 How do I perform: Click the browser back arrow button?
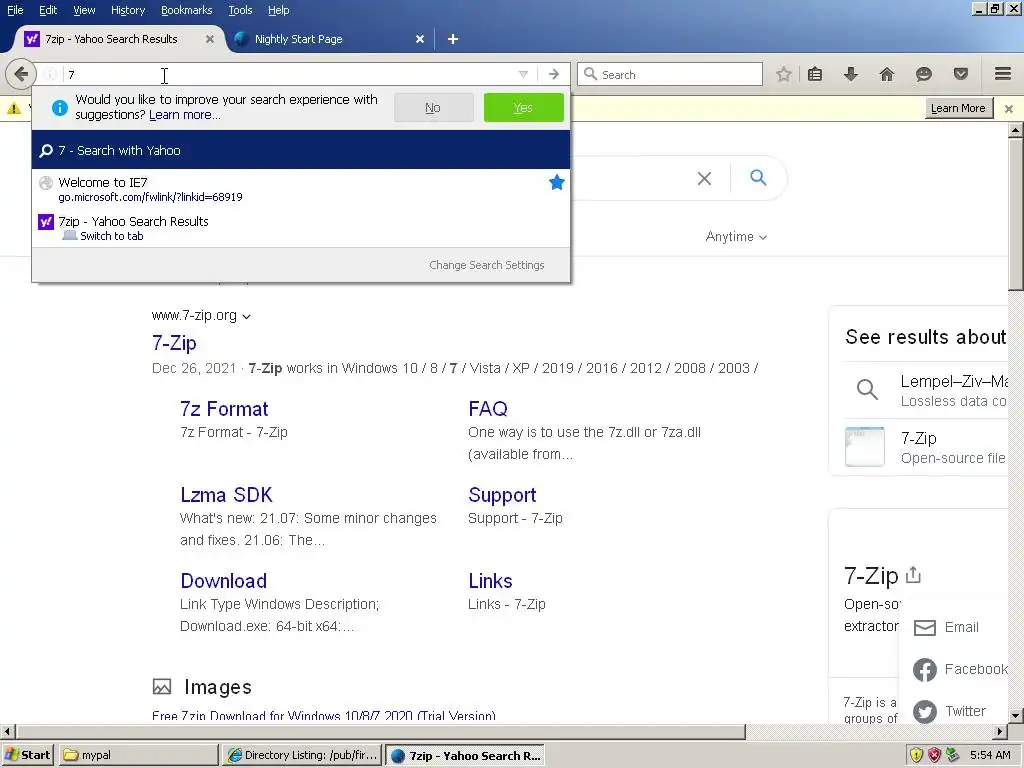(21, 74)
